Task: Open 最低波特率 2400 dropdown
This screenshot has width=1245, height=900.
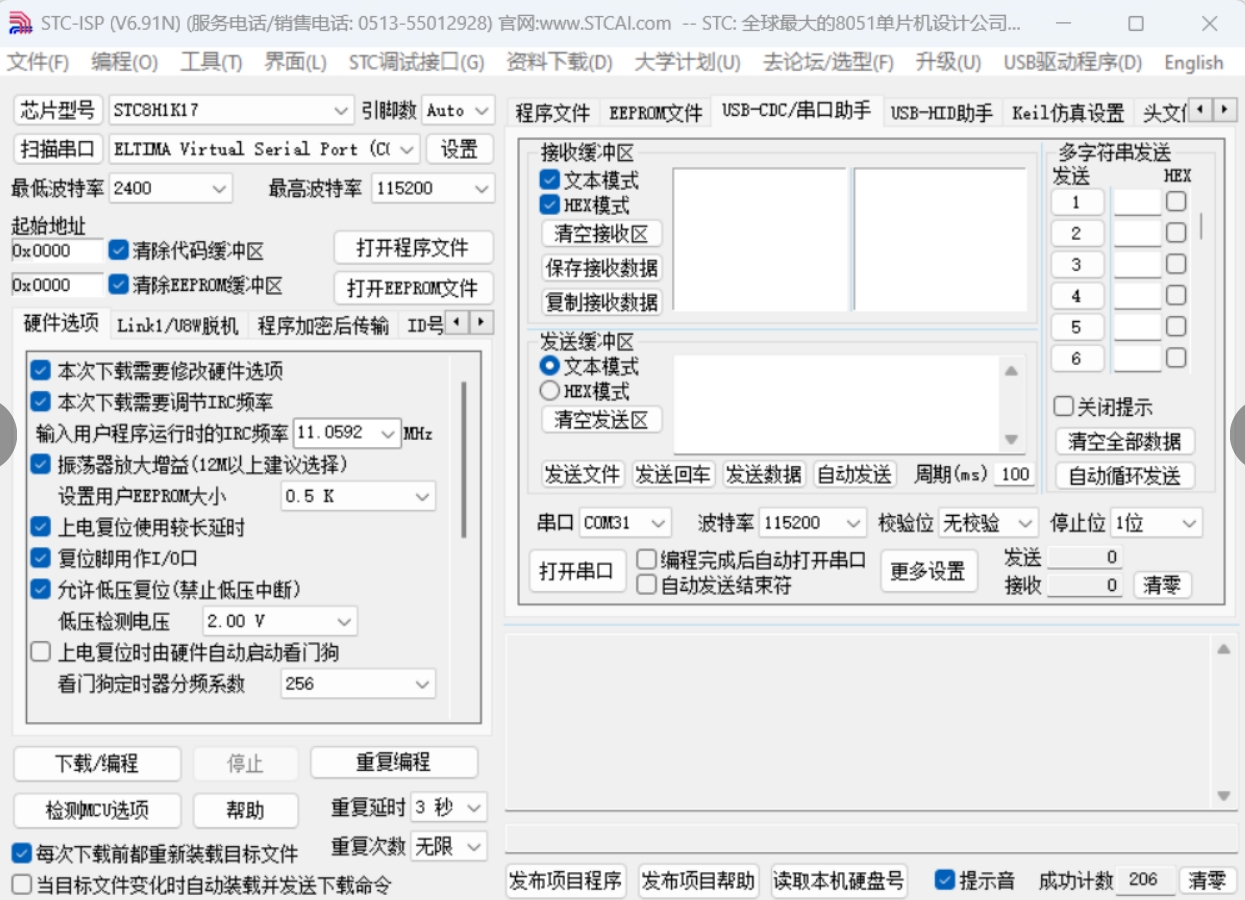Action: 170,188
